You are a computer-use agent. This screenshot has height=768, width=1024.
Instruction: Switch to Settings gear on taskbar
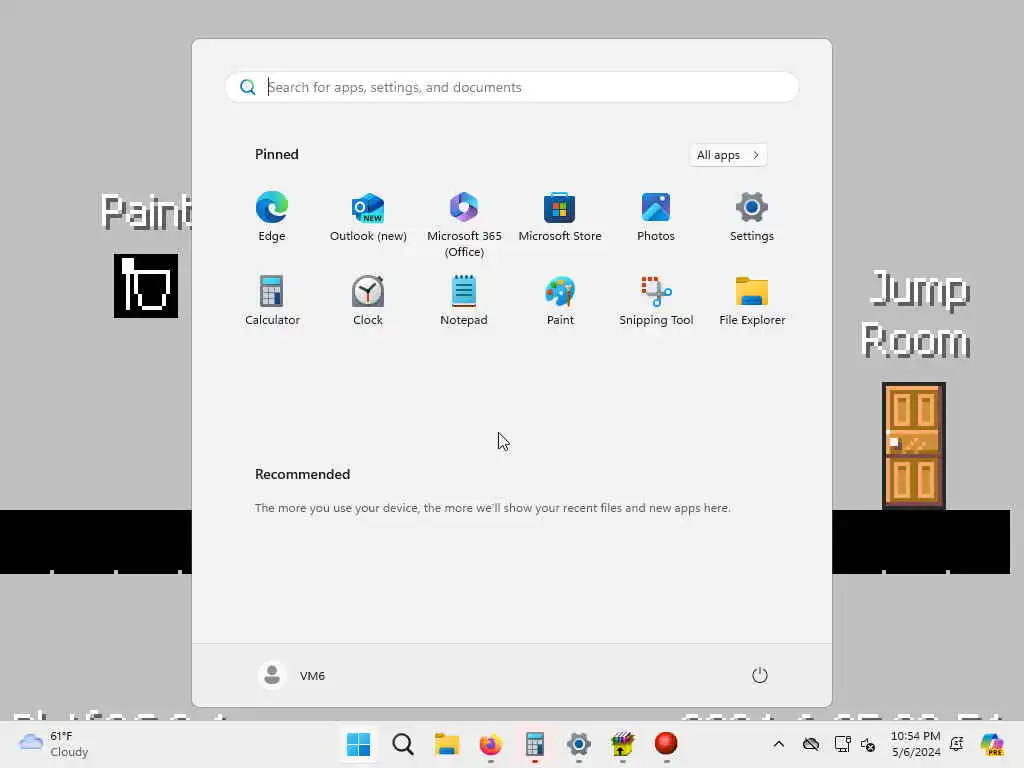(579, 744)
